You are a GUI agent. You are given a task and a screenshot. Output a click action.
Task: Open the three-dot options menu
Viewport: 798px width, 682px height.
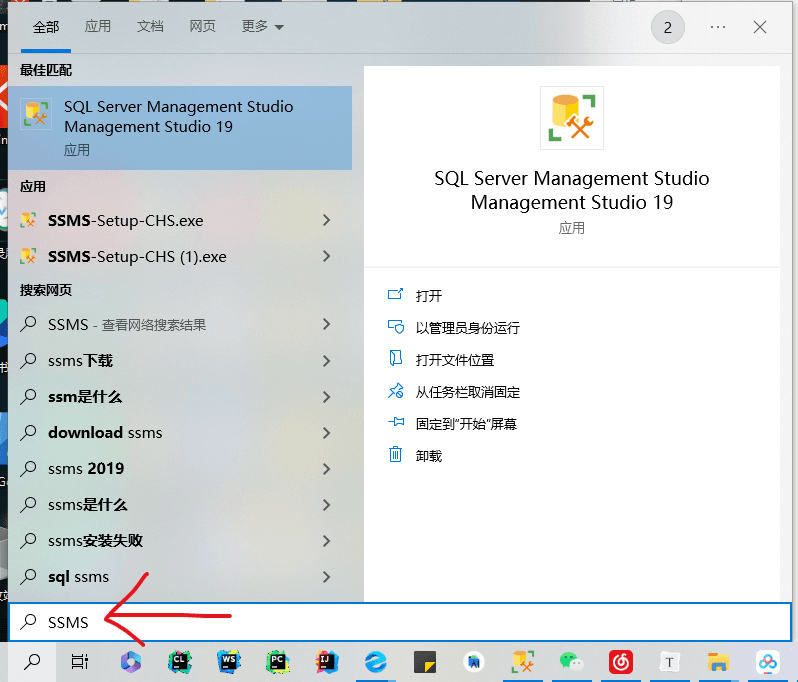(x=718, y=27)
